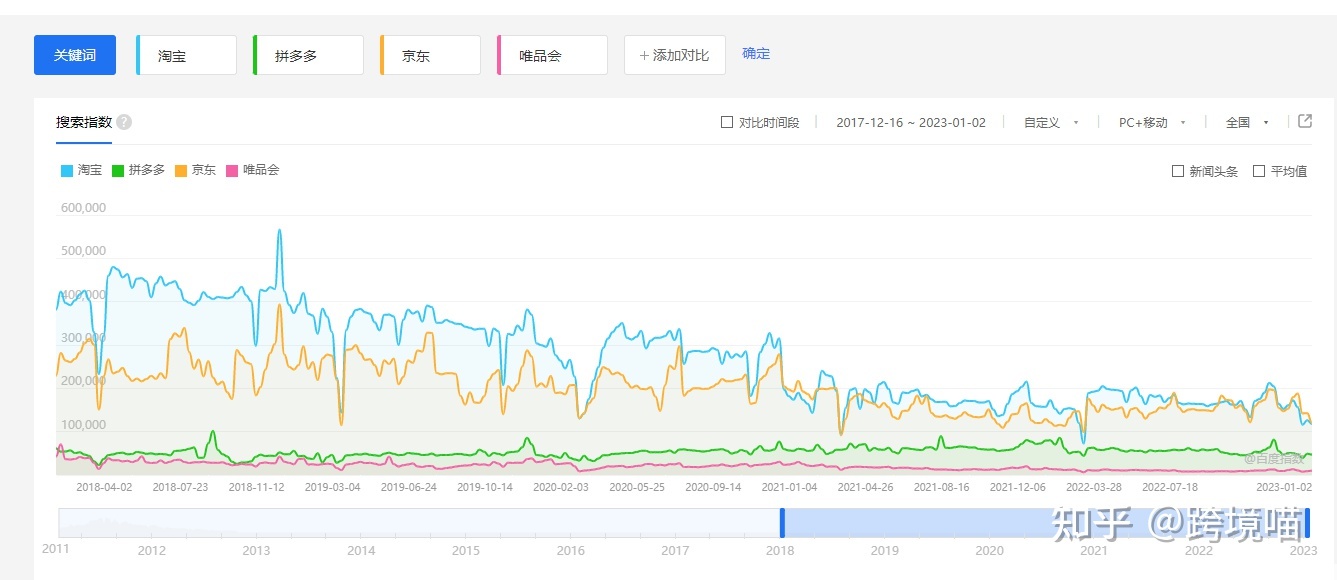This screenshot has width=1337, height=580.
Task: Click the 确定 confirm link
Action: pos(756,54)
